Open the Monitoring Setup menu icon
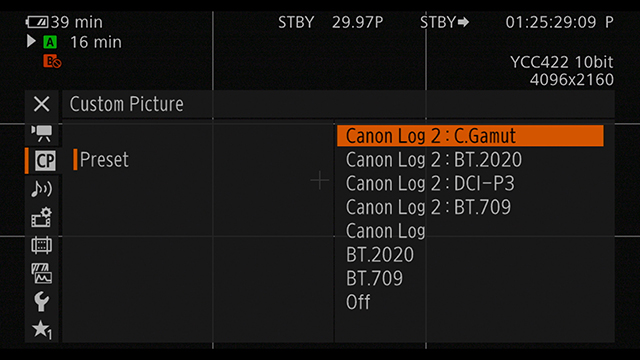The height and width of the screenshot is (360, 640). [42, 245]
